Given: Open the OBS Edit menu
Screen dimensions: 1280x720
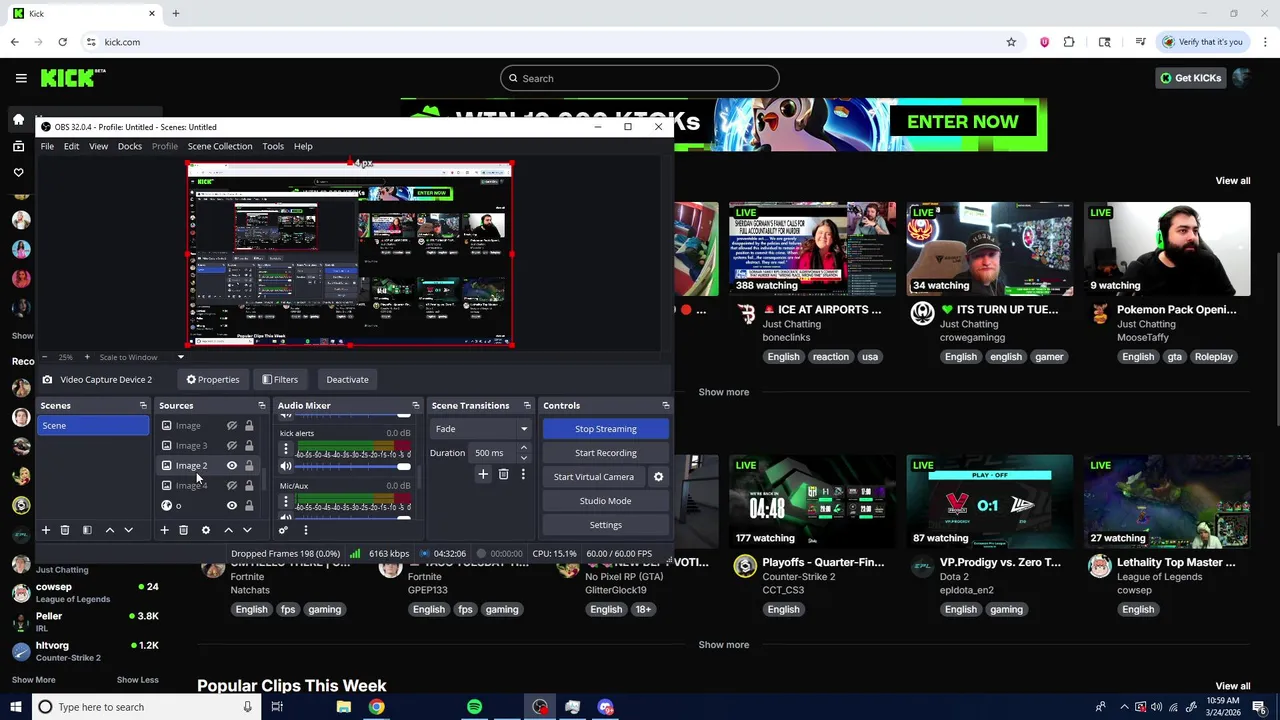Looking at the screenshot, I should tap(72, 146).
